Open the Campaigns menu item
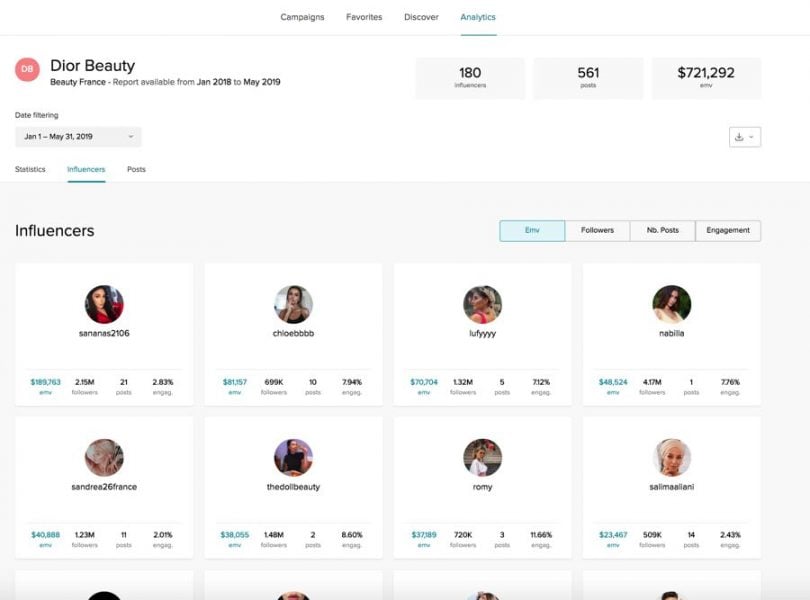This screenshot has height=600, width=810. (302, 17)
